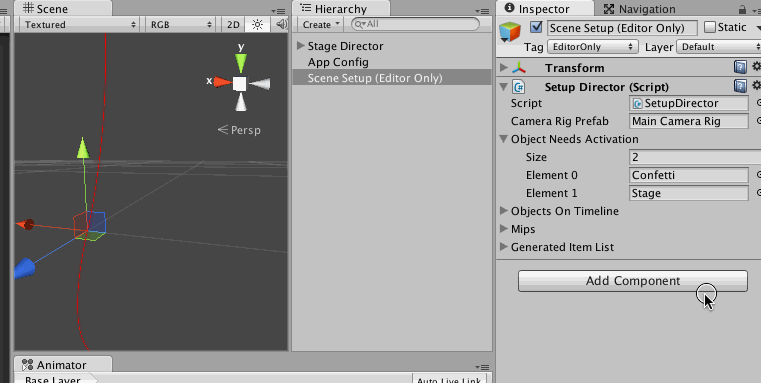761x383 pixels.
Task: Open Setup Director component gear menu
Action: click(756, 86)
